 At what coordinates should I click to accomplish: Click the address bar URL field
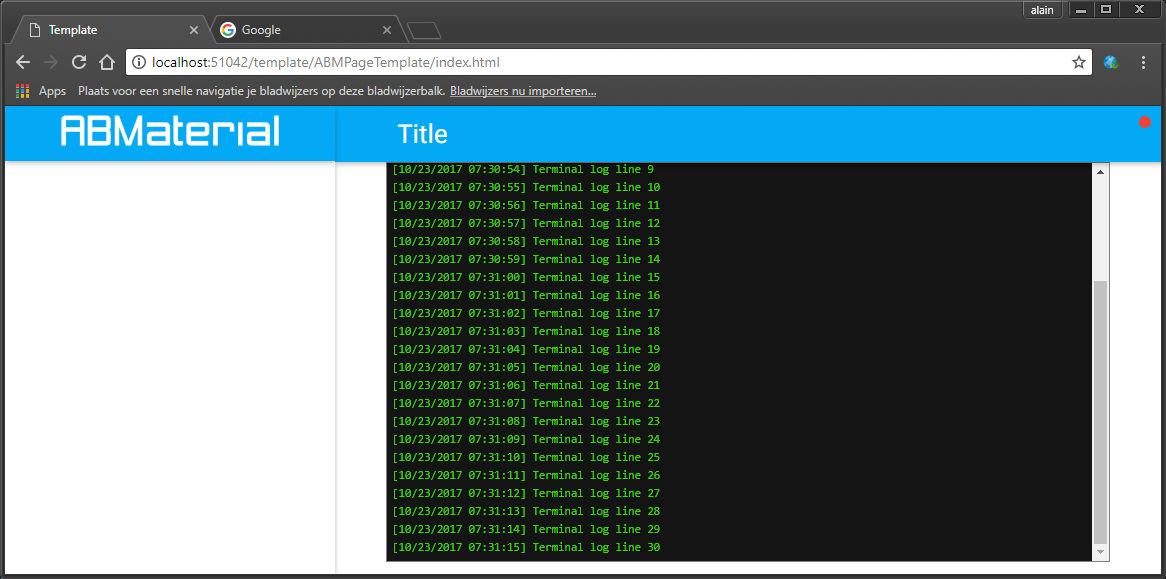[608, 62]
